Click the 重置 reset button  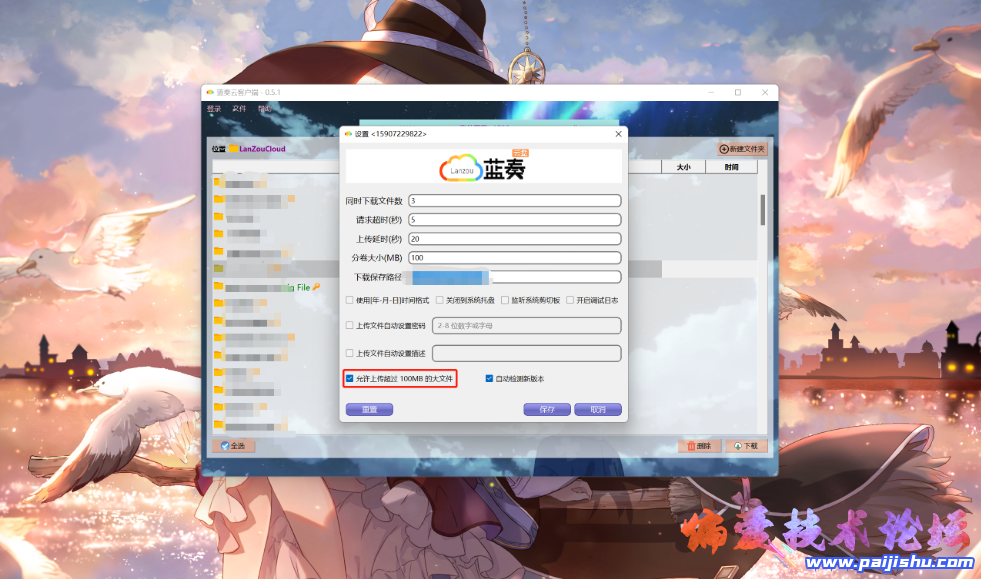click(369, 409)
